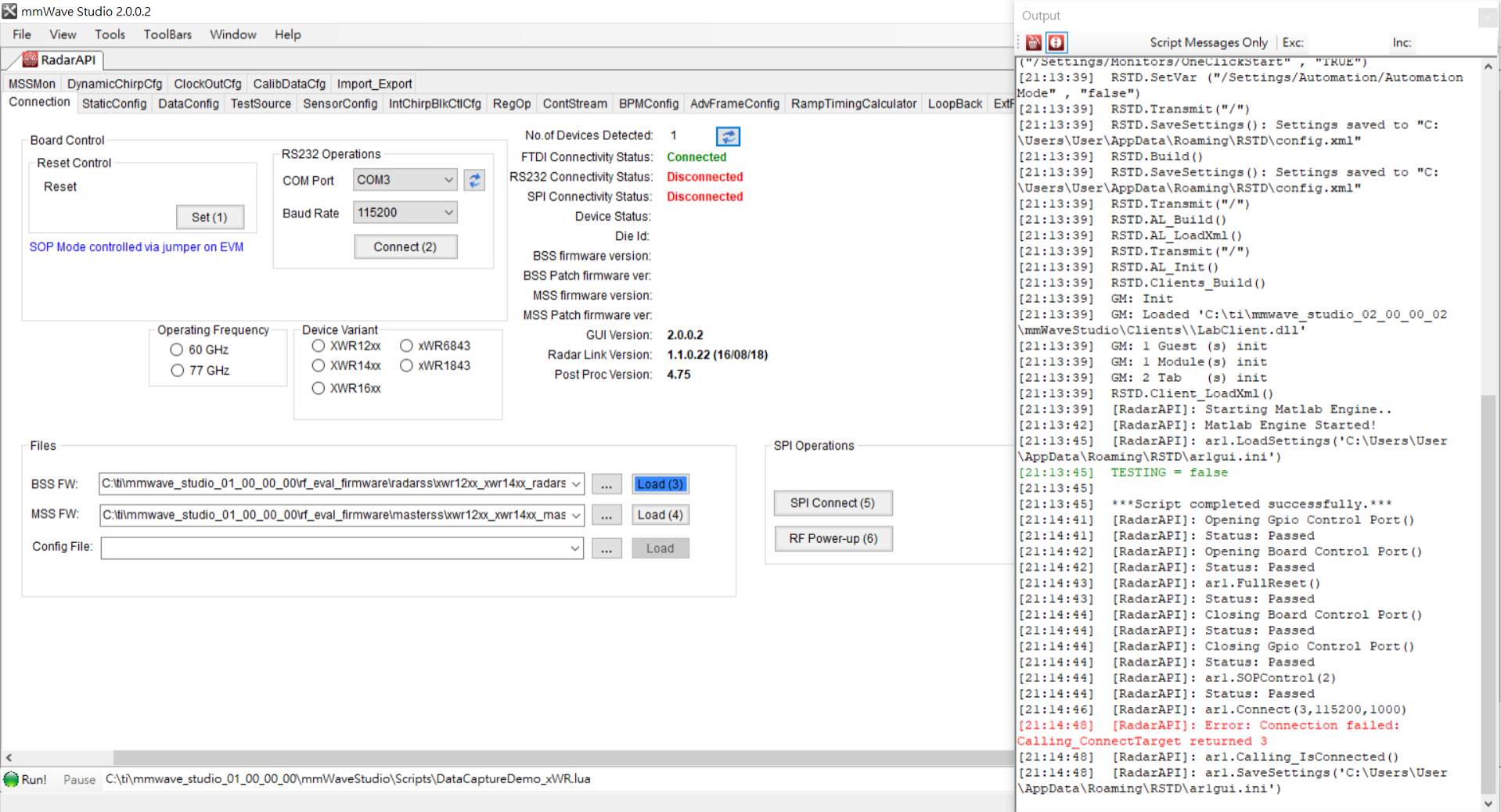Click Load (4) for MSS firmware

click(x=661, y=515)
